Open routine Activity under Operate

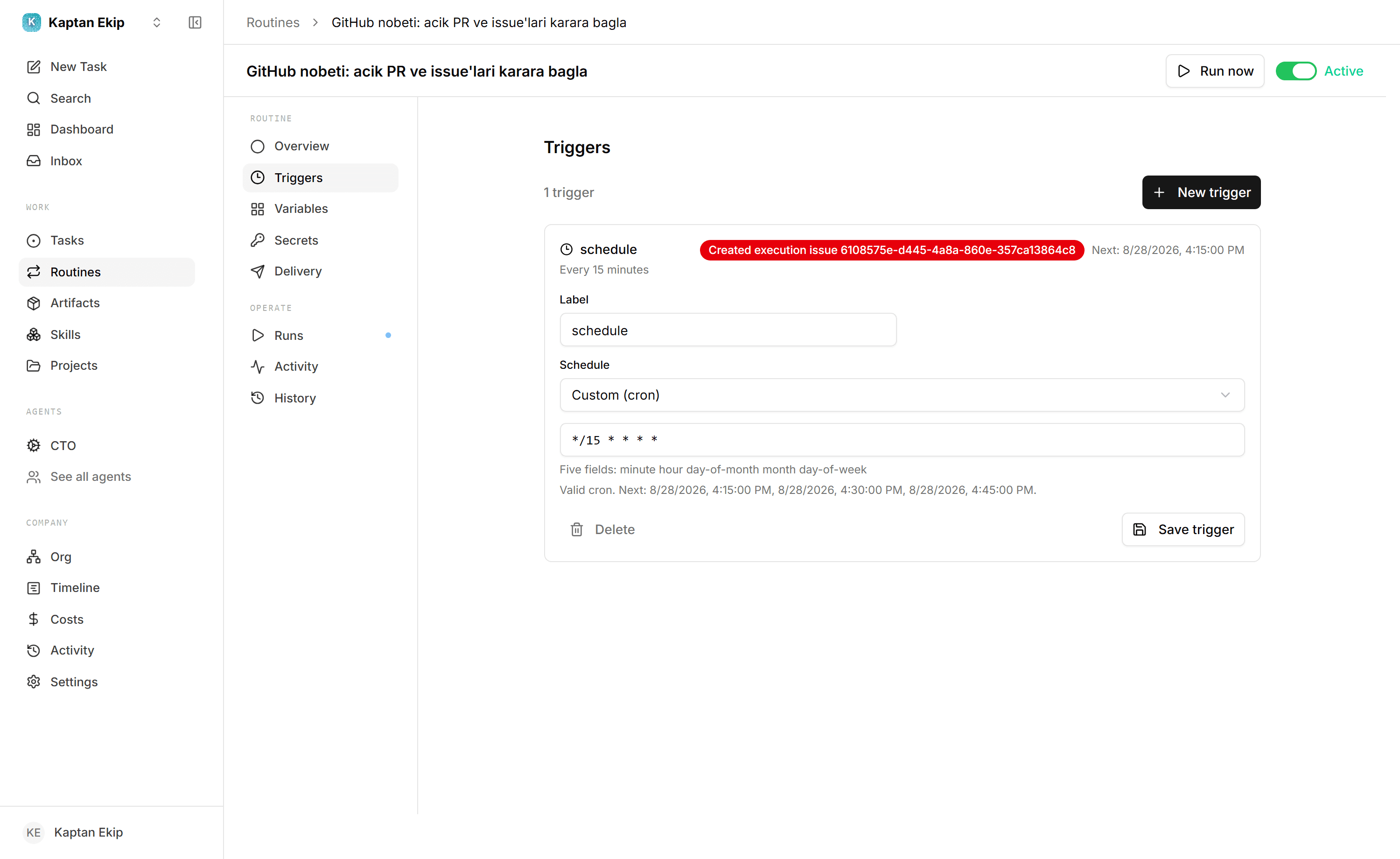(x=321, y=366)
